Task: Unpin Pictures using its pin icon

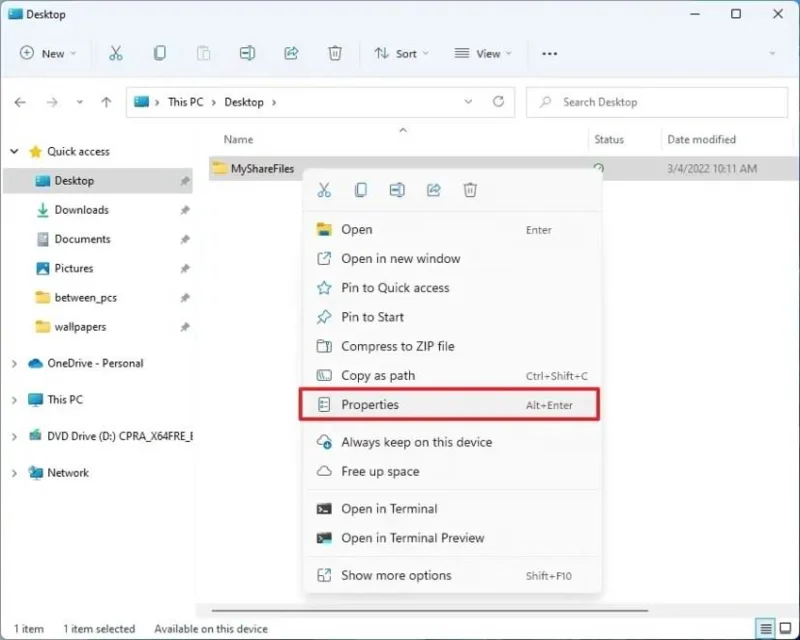Action: (x=185, y=268)
